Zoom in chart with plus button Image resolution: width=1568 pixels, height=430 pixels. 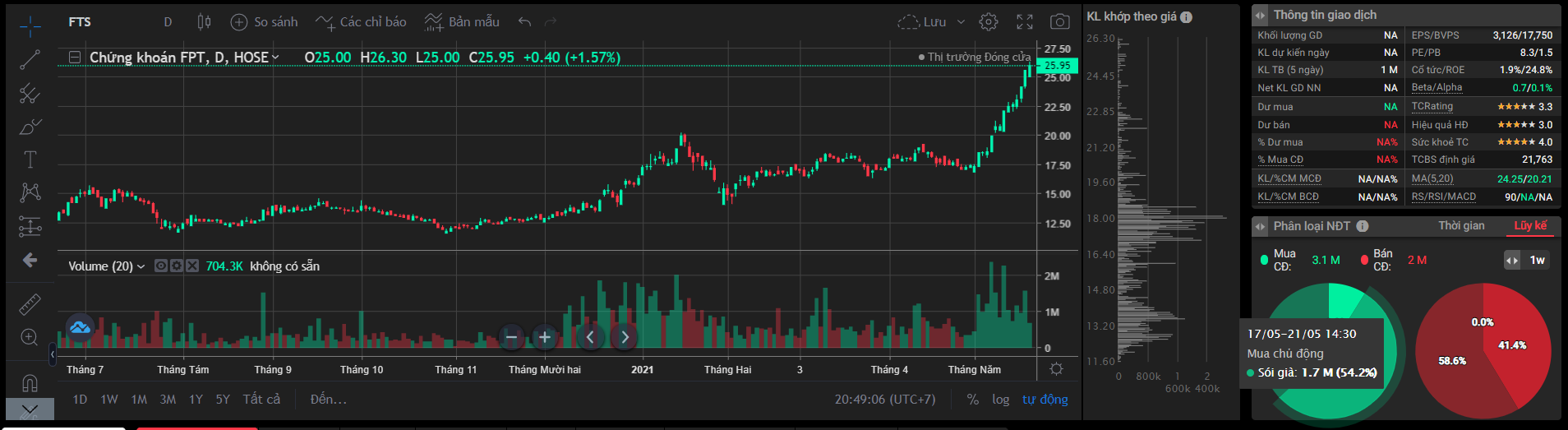click(544, 337)
